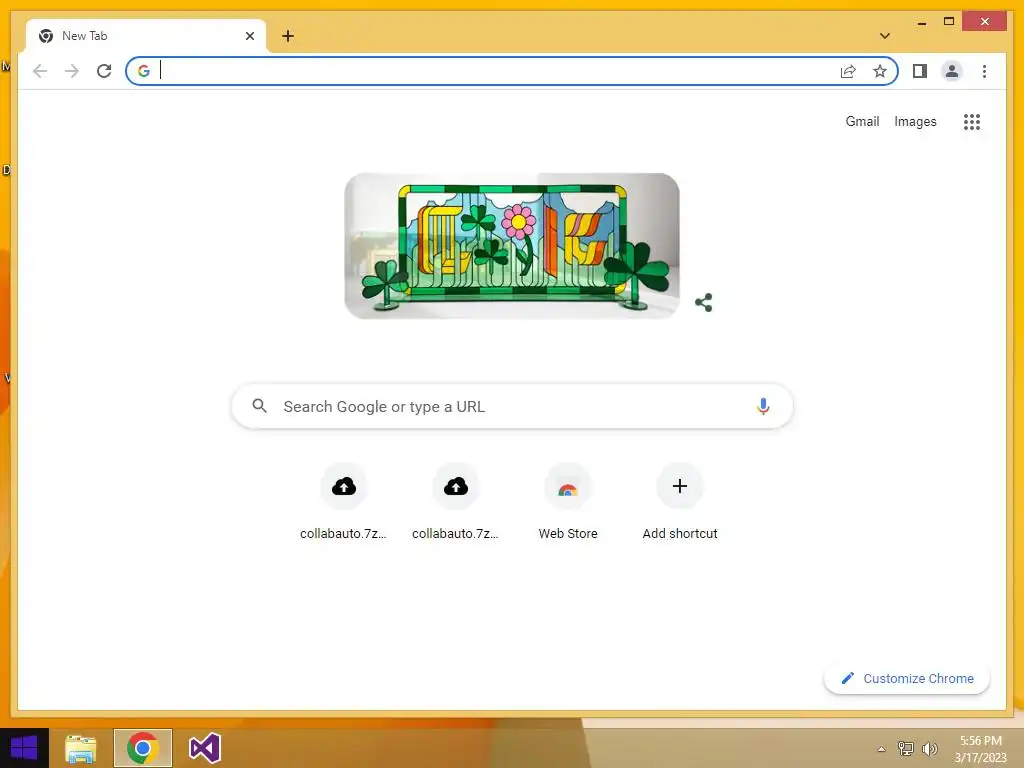
Task: Open the network tray icon
Action: pyautogui.click(x=906, y=748)
